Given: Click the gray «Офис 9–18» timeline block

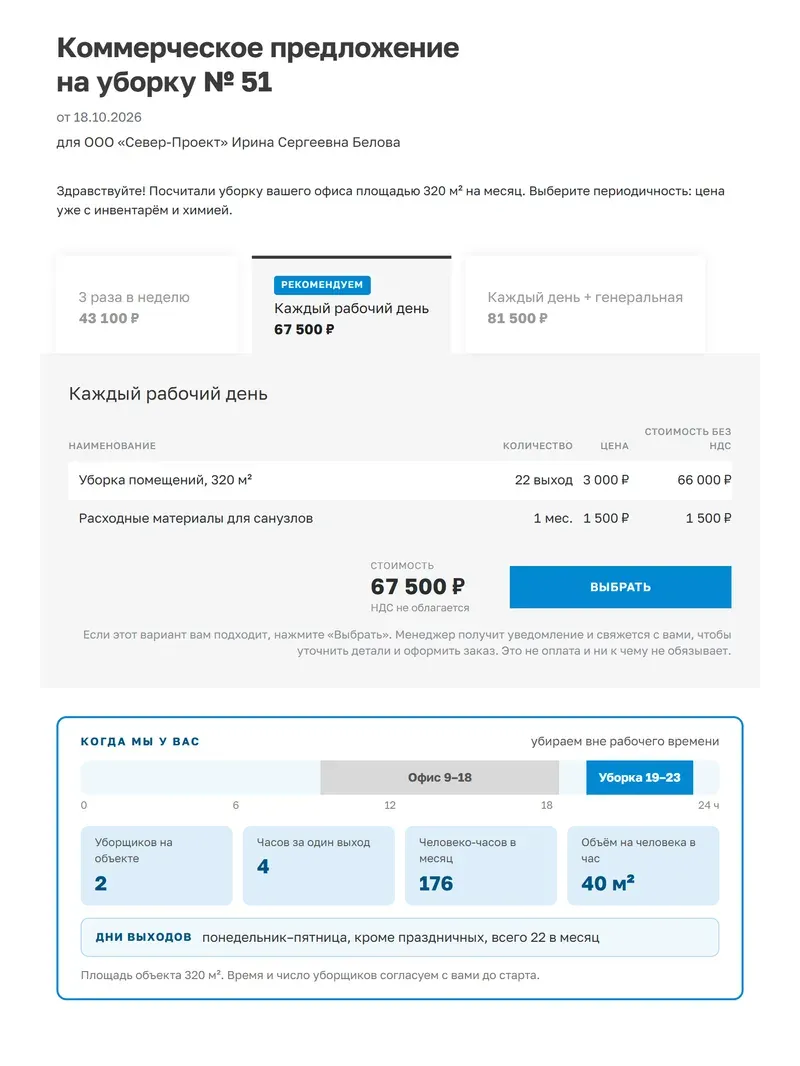Looking at the screenshot, I should (x=440, y=777).
